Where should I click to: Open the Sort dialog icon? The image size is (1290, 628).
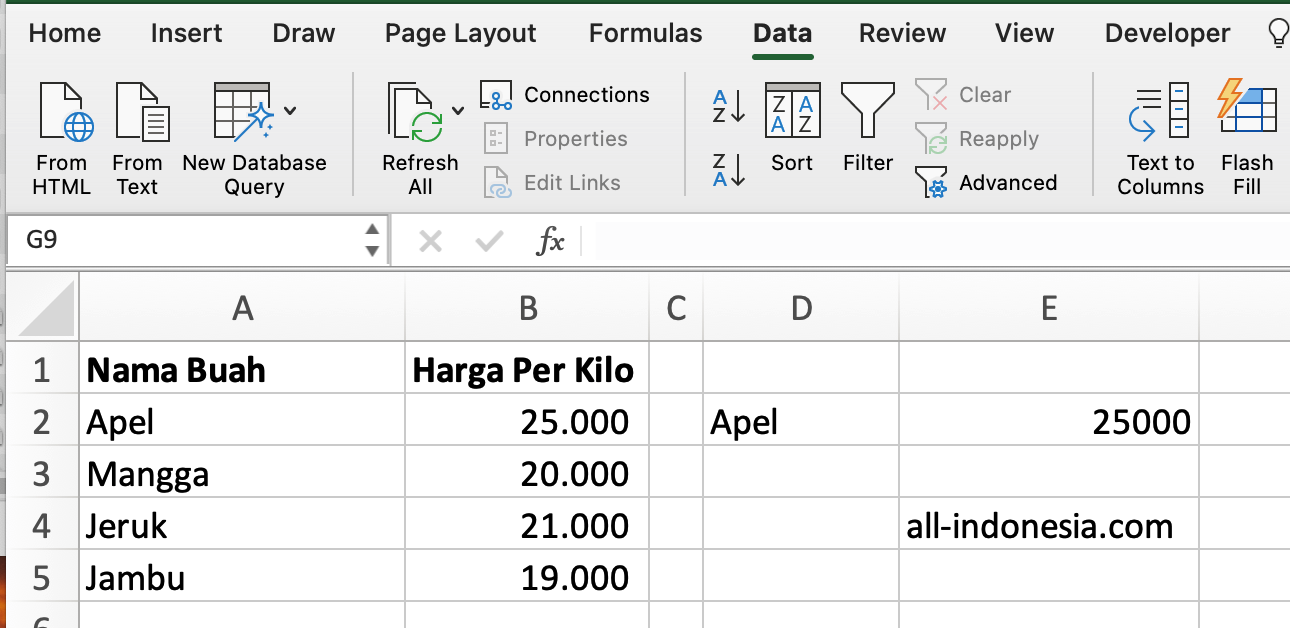pos(792,112)
